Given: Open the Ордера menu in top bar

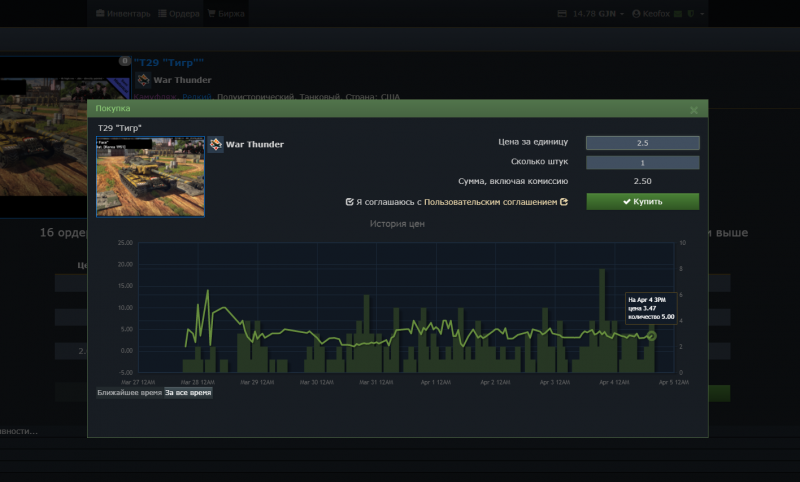Looking at the screenshot, I should click(x=179, y=14).
